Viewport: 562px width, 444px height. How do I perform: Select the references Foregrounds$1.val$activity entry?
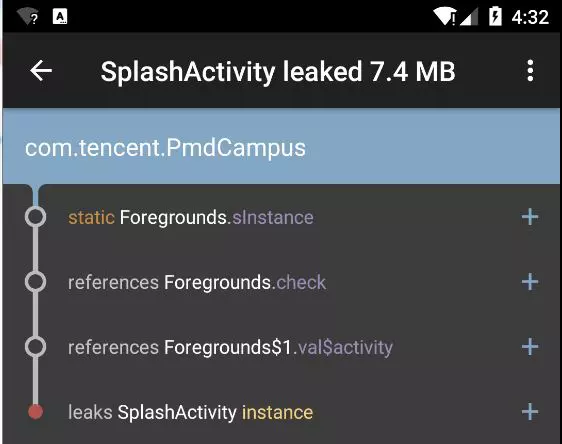tap(281, 347)
